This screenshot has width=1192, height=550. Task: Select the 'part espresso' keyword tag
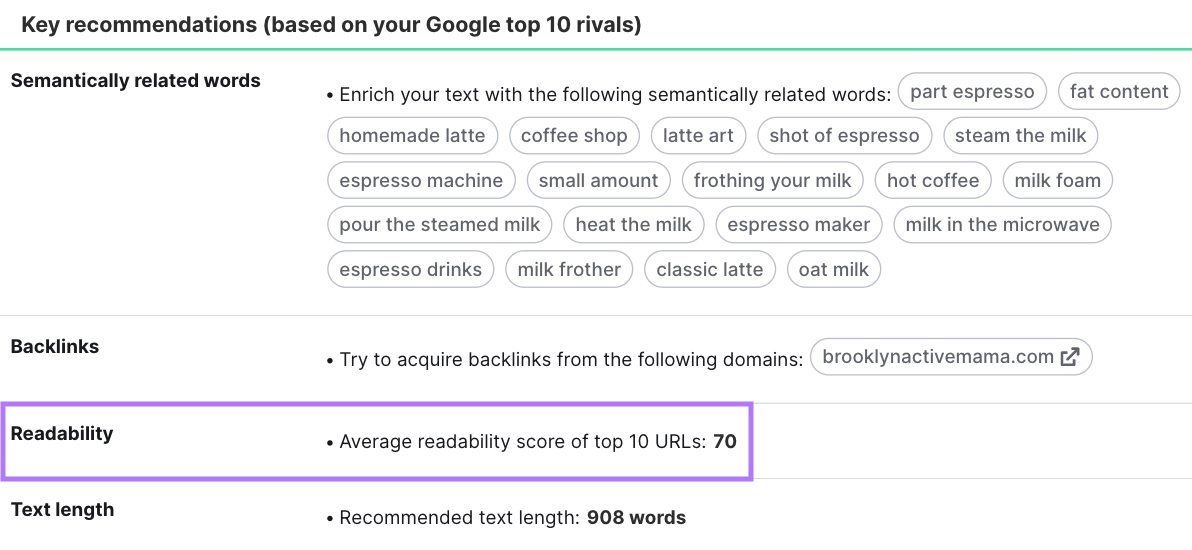972,92
